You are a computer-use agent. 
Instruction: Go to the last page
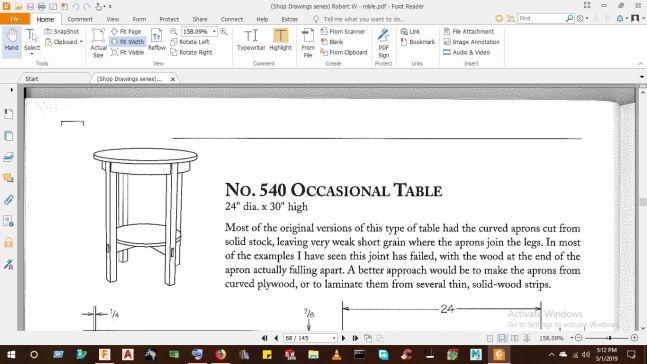(x=355, y=338)
